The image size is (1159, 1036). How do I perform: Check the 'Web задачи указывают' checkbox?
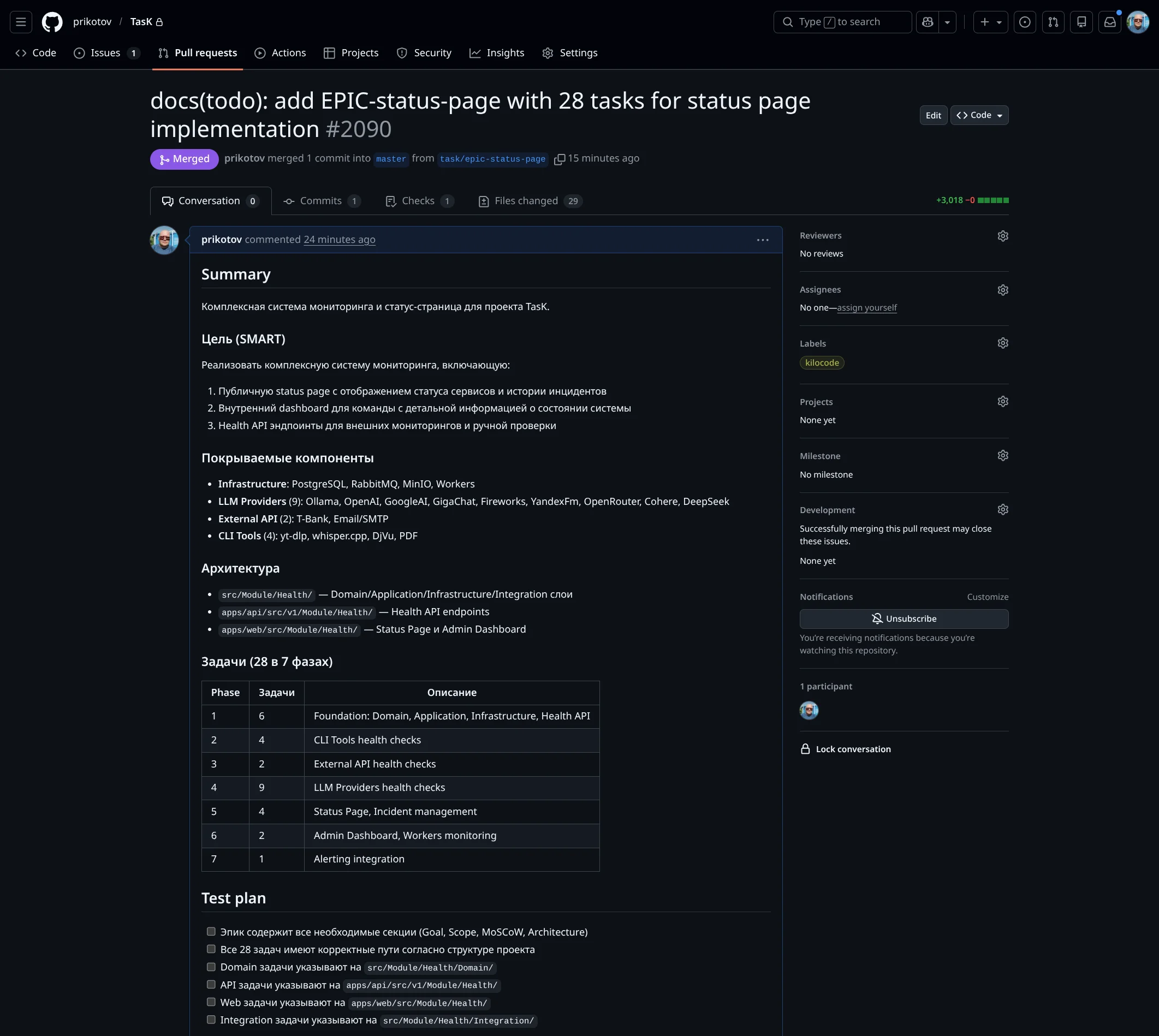click(211, 1002)
